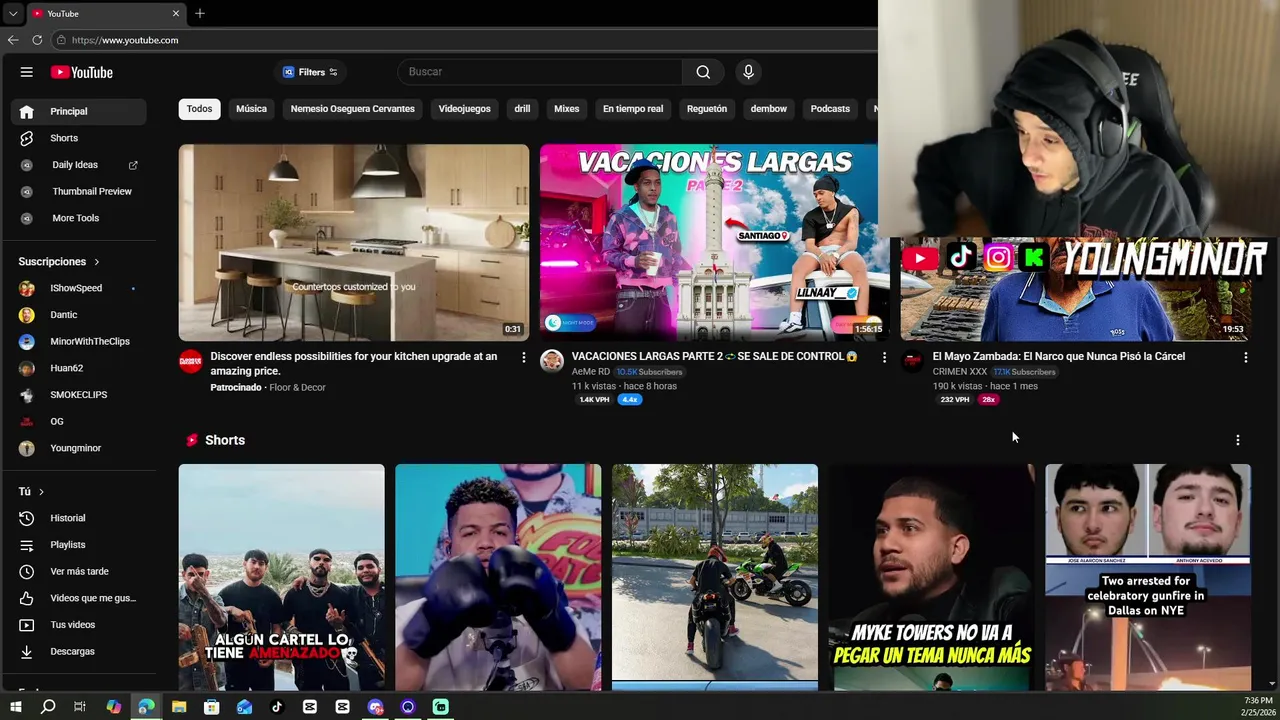Open the kitchen countertops ad thumbnail
The height and width of the screenshot is (720, 1280).
coord(354,243)
